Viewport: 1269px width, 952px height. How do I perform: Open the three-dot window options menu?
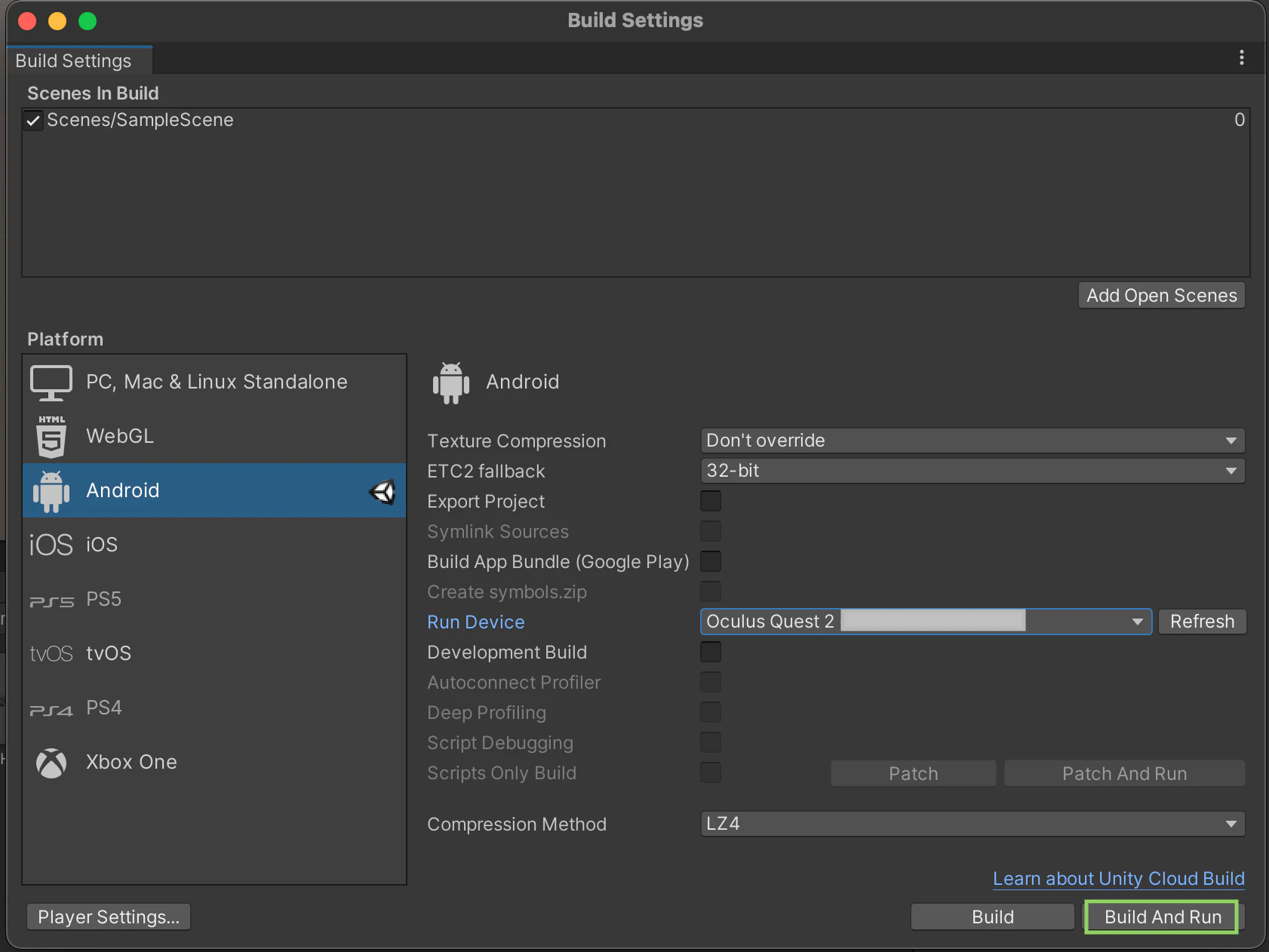[1241, 58]
